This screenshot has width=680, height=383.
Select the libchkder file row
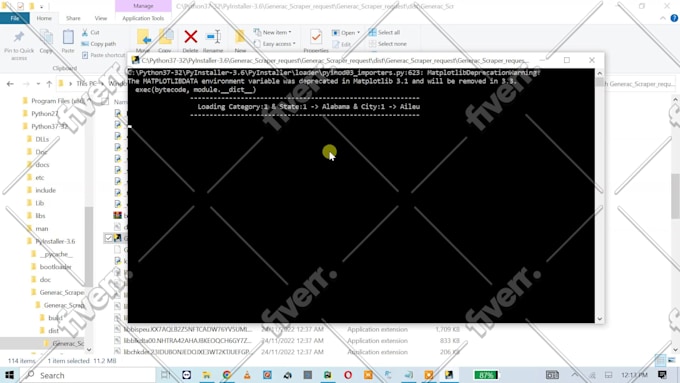[x=286, y=352]
